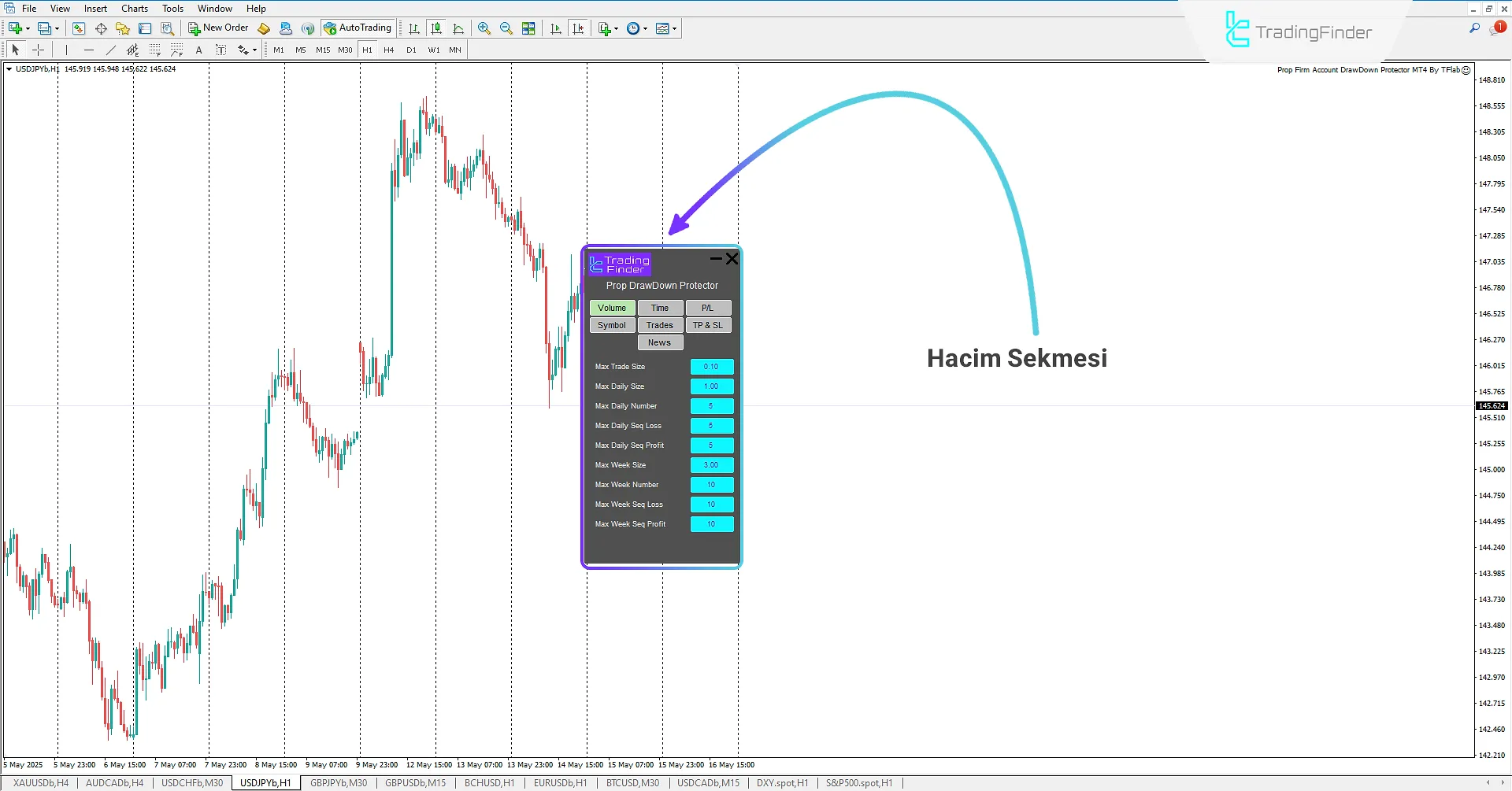This screenshot has width=1512, height=791.
Task: Open the Strategy Tester
Action: (x=168, y=28)
